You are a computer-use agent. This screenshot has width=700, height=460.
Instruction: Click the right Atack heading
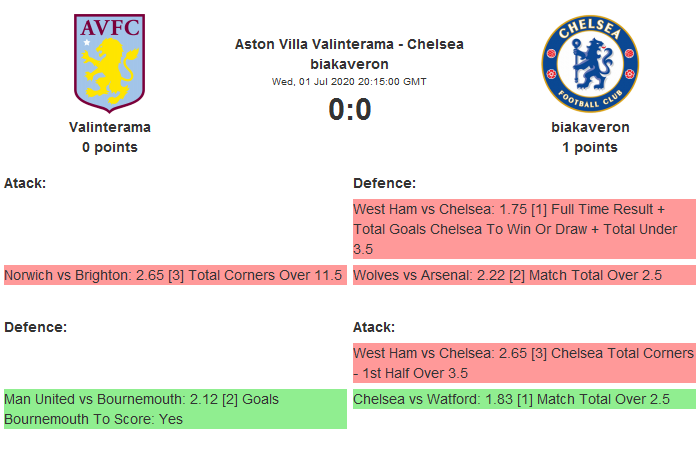pyautogui.click(x=374, y=327)
